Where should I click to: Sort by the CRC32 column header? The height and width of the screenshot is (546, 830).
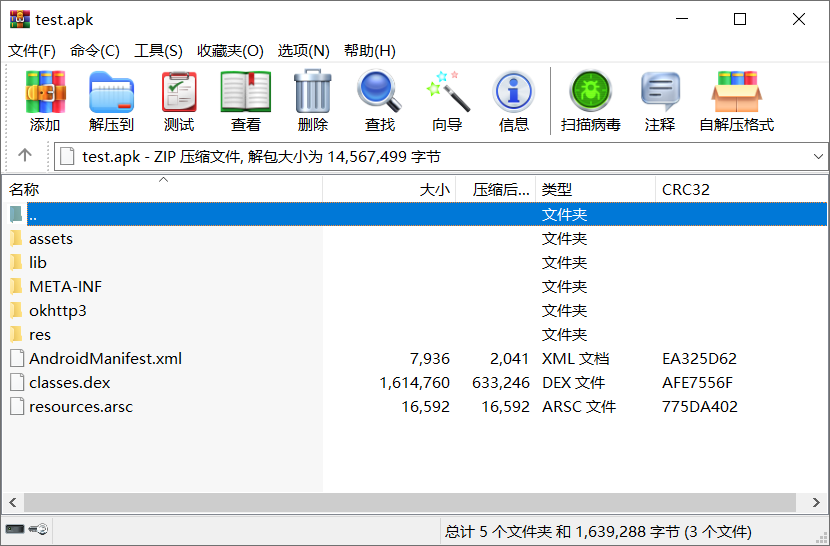(741, 189)
